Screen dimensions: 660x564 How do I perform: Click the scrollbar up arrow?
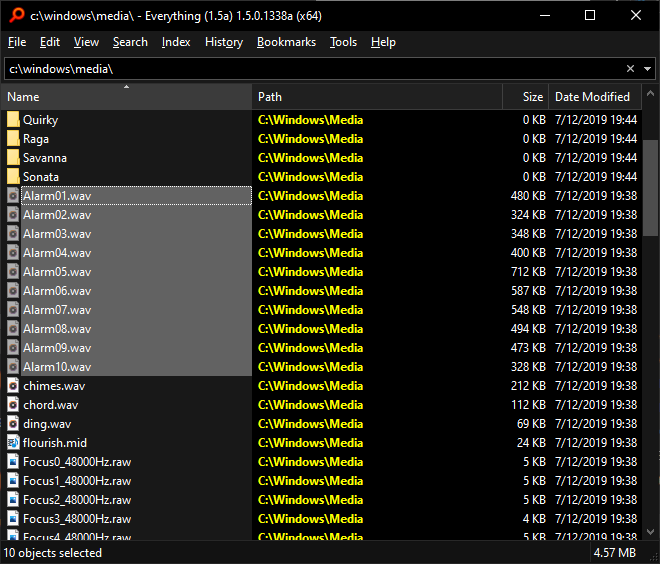pos(651,93)
